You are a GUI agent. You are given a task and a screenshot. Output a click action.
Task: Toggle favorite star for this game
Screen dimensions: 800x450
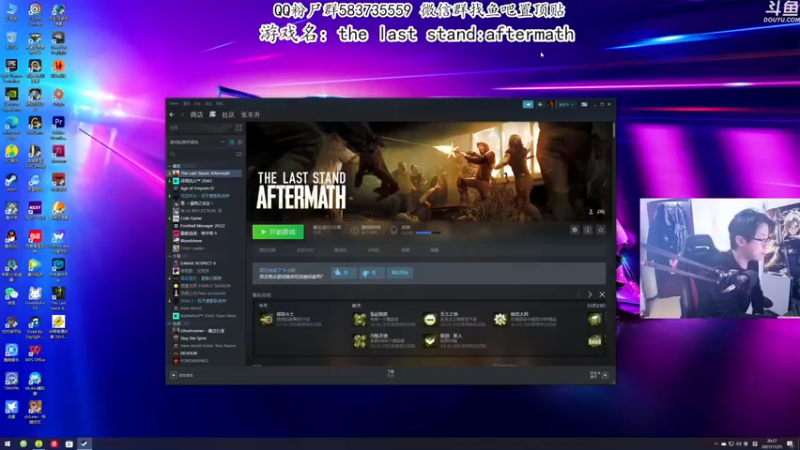(x=601, y=230)
